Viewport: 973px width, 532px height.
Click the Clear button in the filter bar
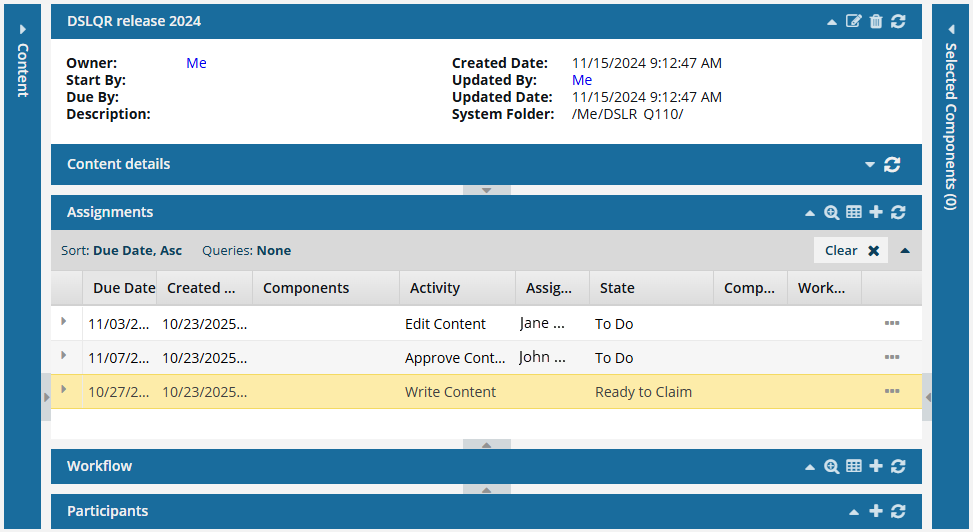click(851, 251)
